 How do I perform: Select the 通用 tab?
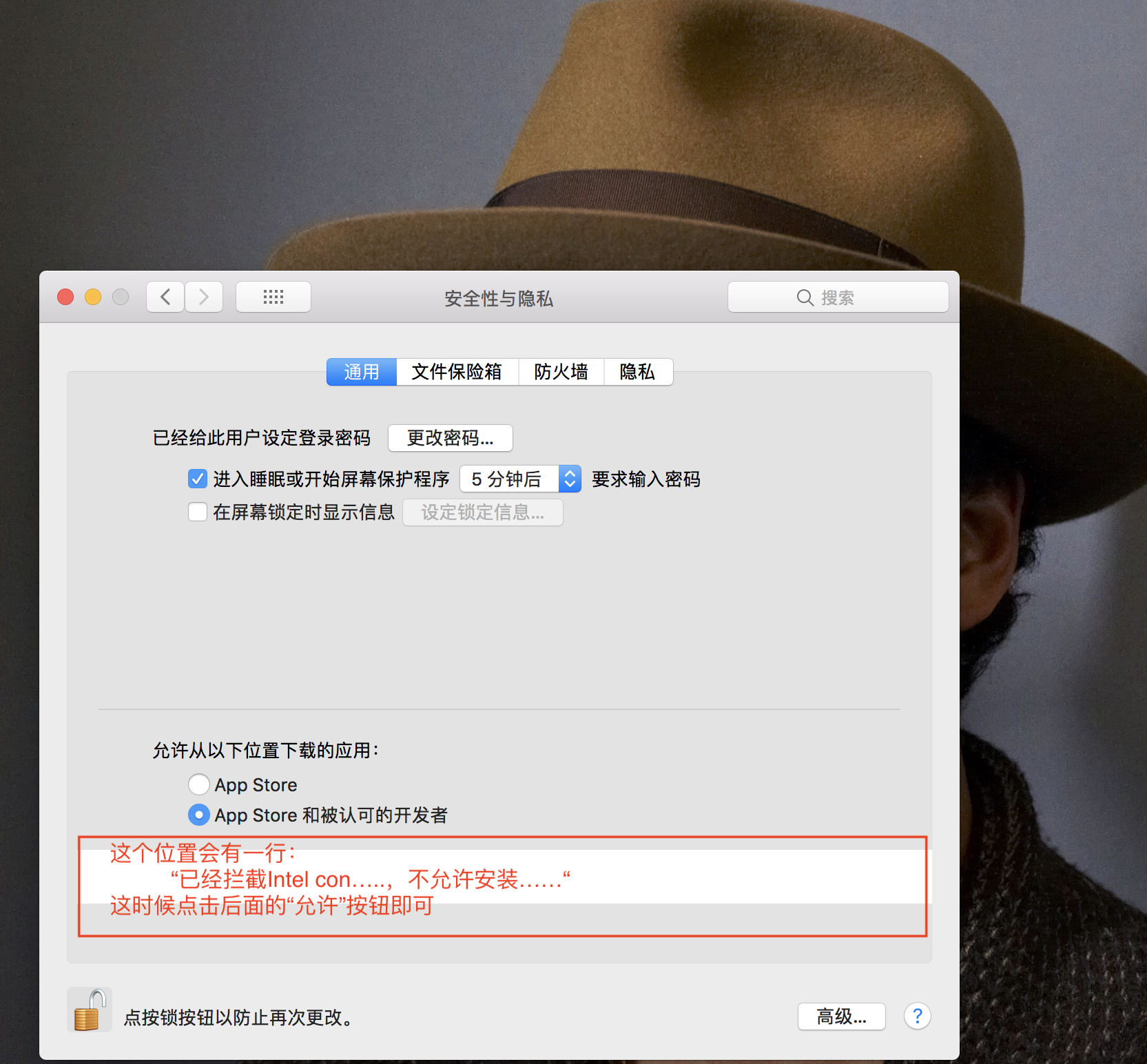coord(361,372)
